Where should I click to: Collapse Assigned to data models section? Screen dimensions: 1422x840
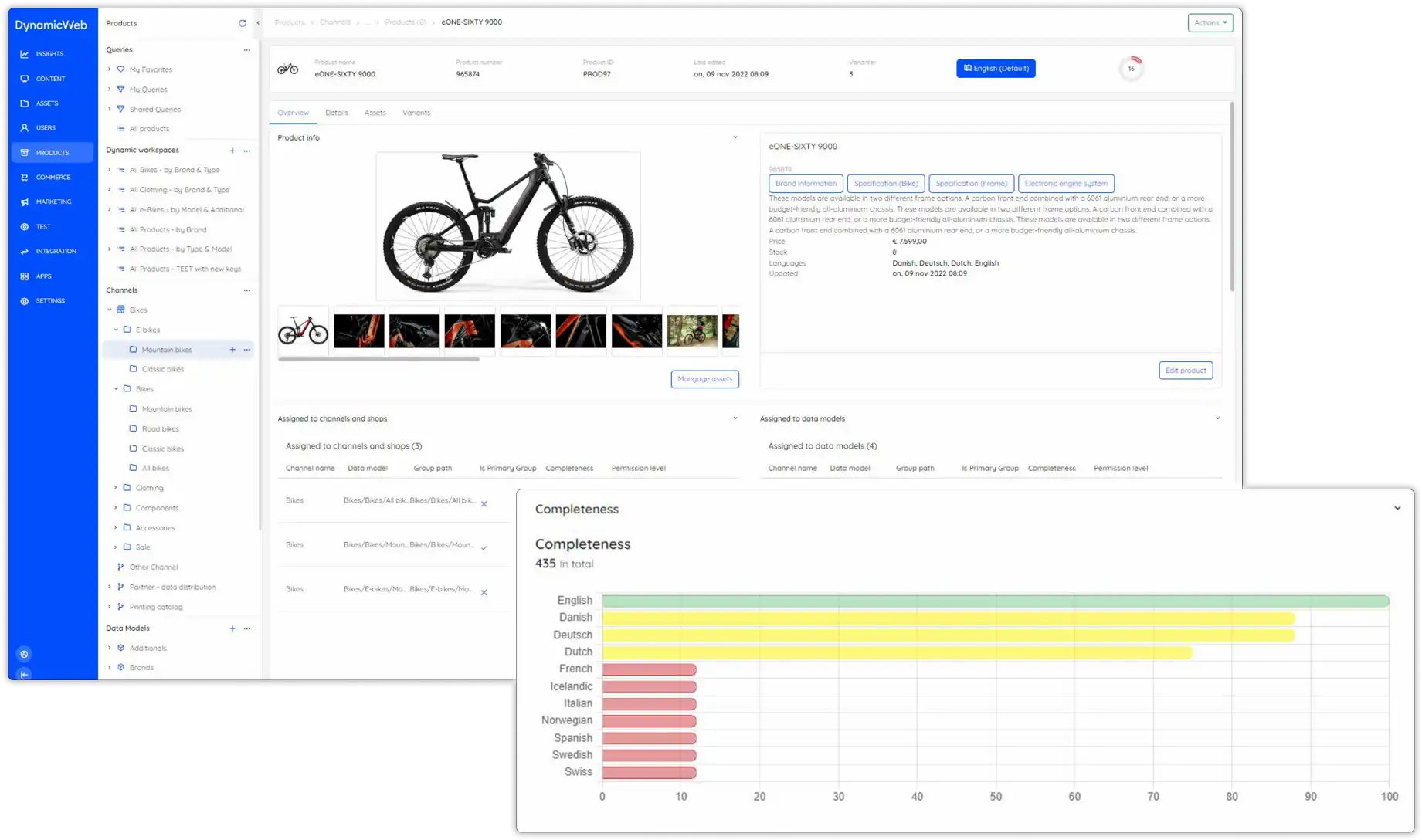pos(1218,418)
